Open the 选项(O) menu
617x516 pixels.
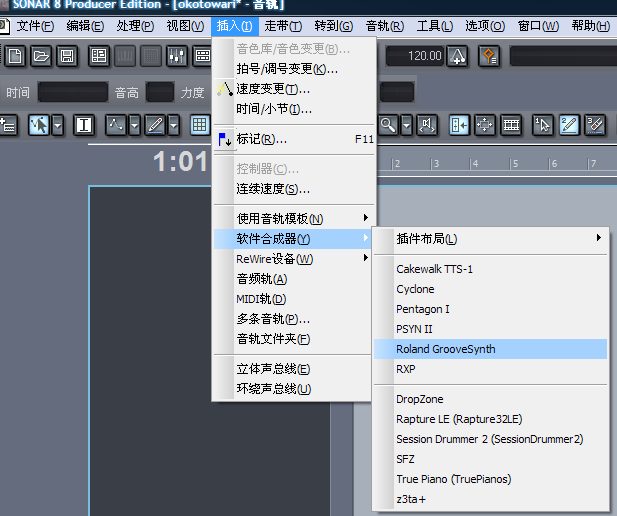coord(485,26)
